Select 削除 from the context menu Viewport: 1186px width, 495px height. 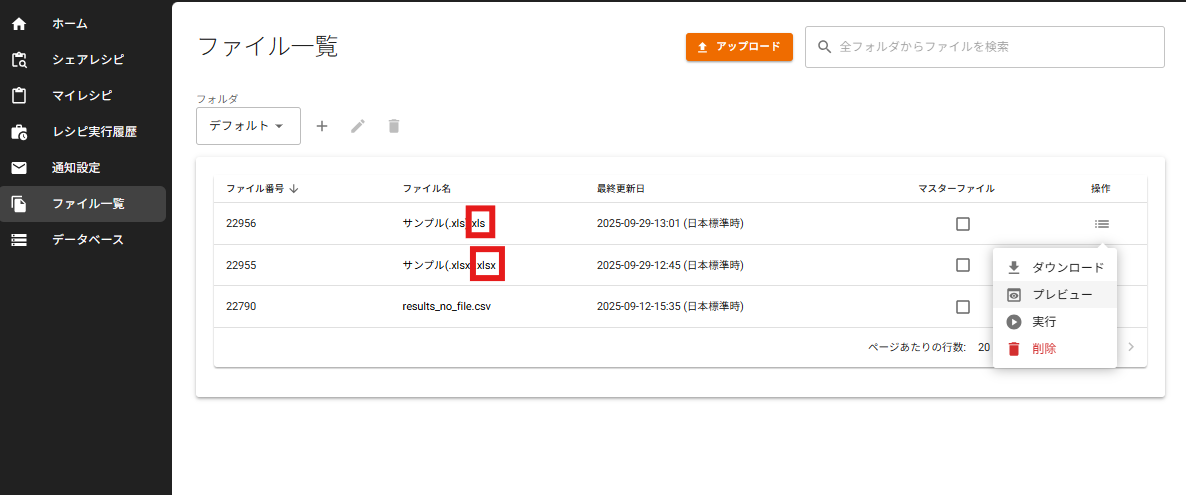point(1055,349)
